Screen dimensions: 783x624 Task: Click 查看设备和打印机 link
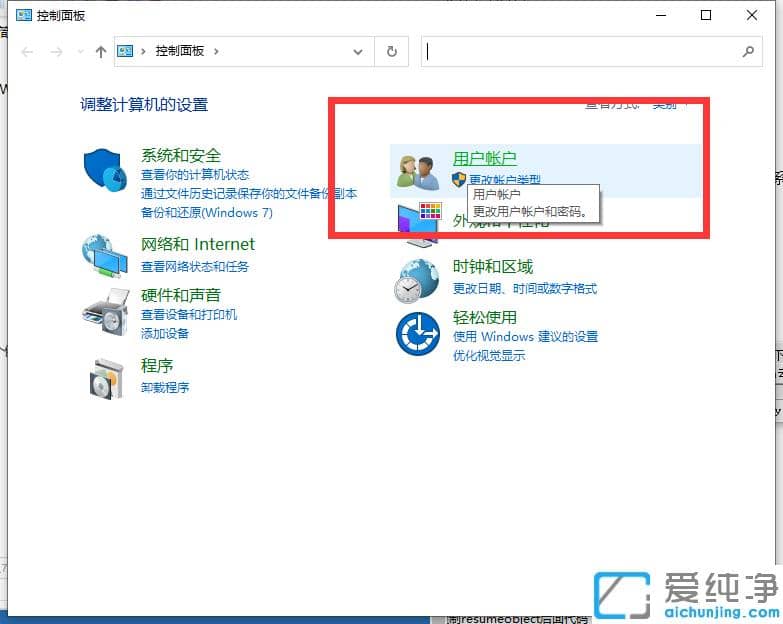(x=189, y=314)
